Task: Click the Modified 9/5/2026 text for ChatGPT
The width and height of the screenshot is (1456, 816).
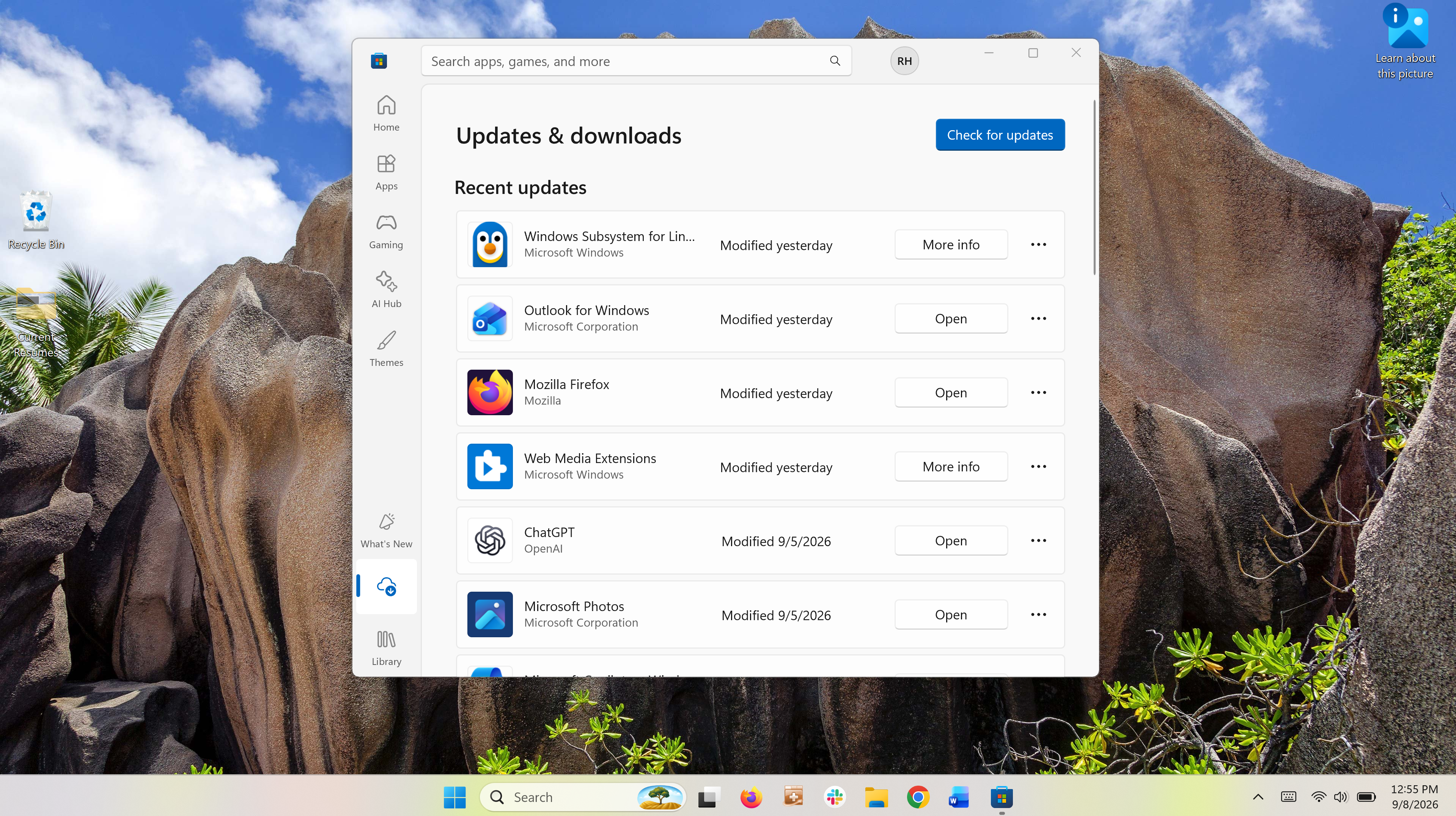Action: [x=775, y=542]
